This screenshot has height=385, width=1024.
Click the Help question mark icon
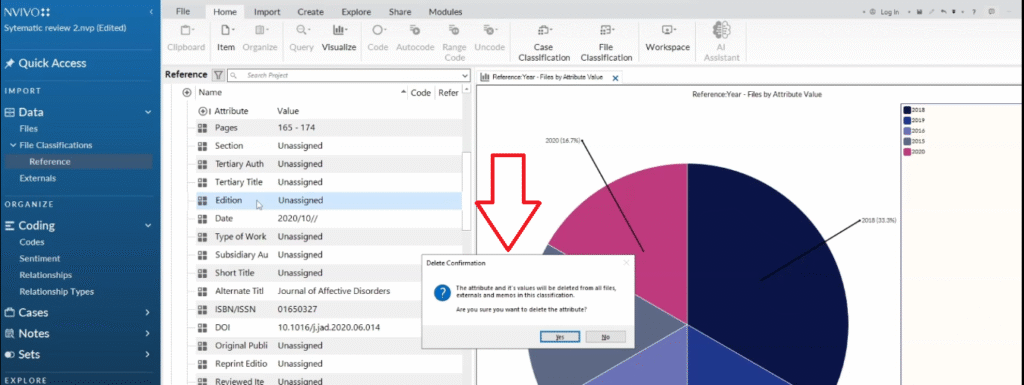click(x=974, y=12)
